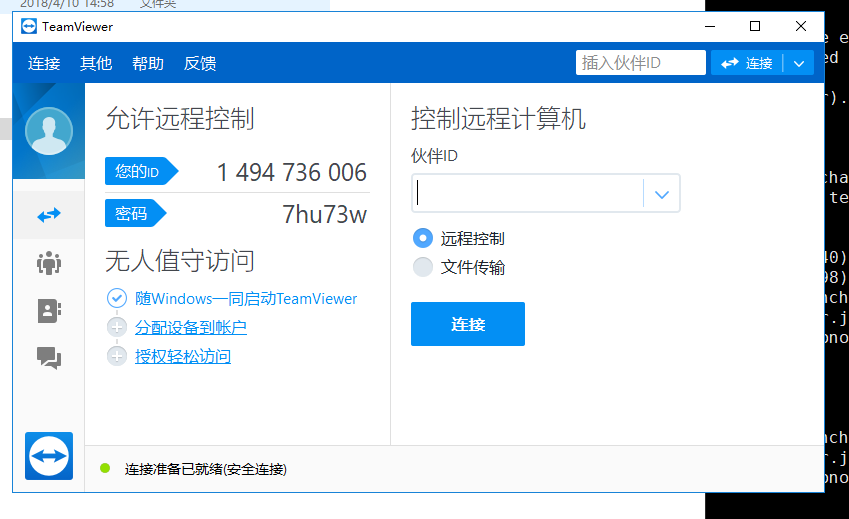Open the Remote Control sidebar tab arrows icon
Screen dimensions: 849x519
click(x=49, y=215)
